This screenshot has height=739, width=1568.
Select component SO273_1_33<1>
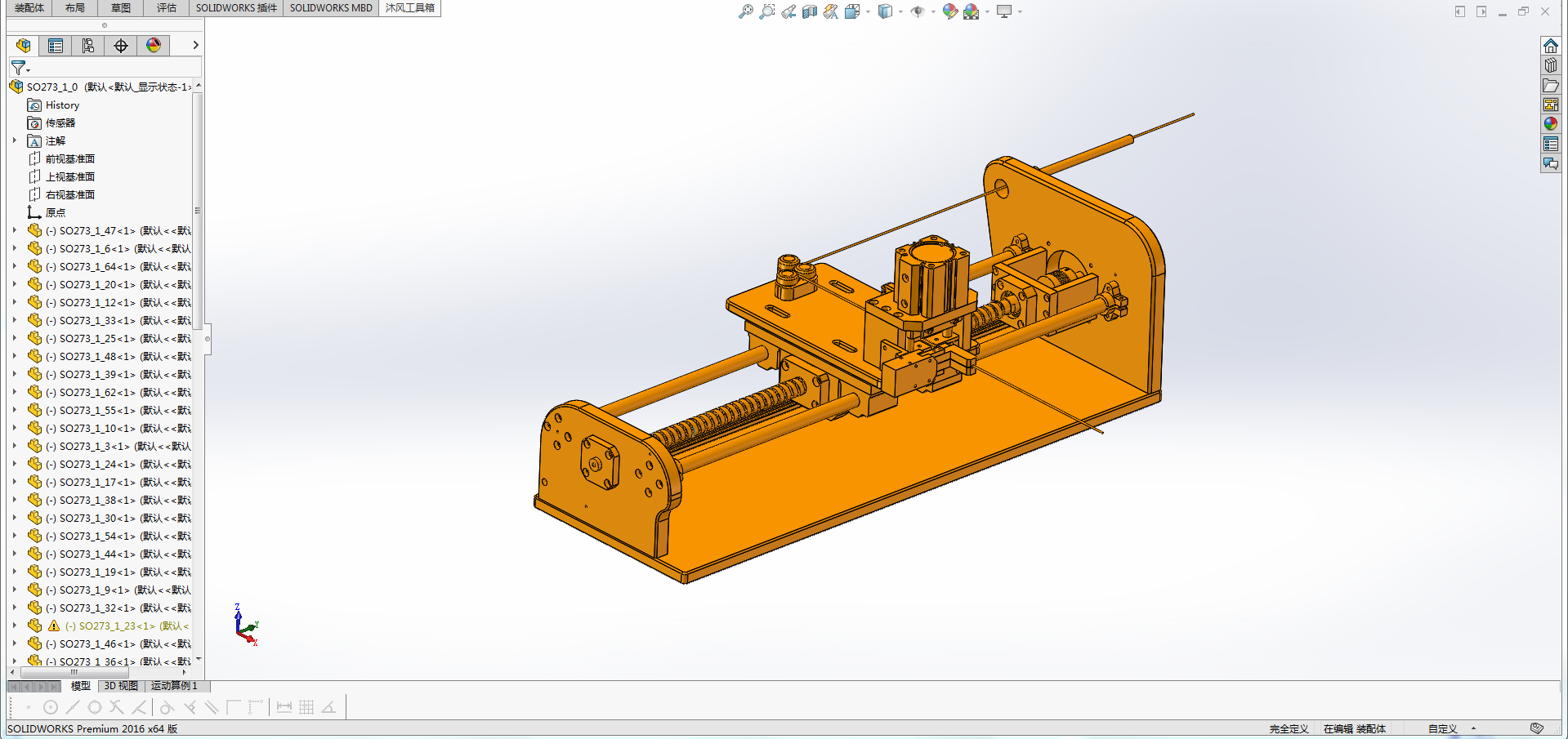(x=109, y=321)
